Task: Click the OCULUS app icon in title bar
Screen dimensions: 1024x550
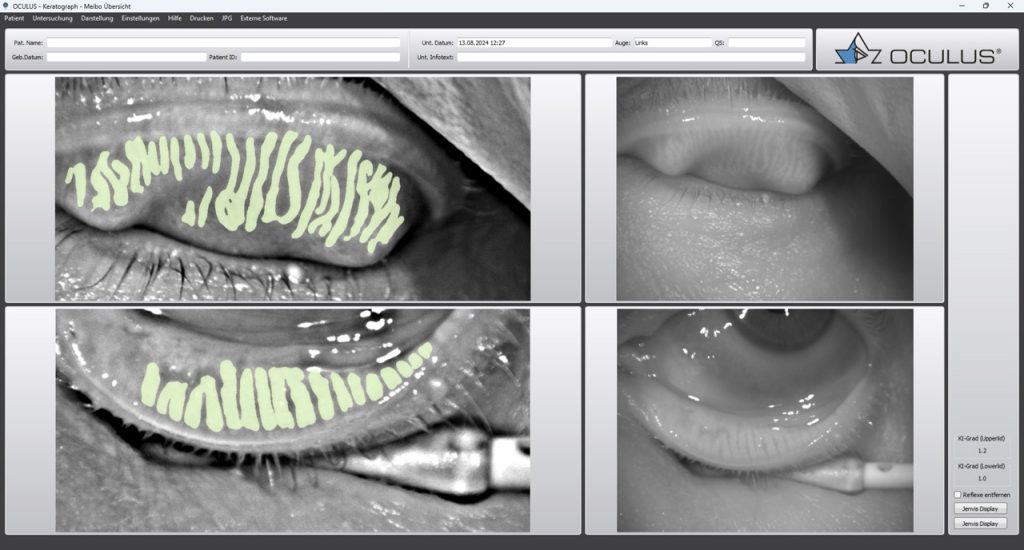Action: pos(6,6)
